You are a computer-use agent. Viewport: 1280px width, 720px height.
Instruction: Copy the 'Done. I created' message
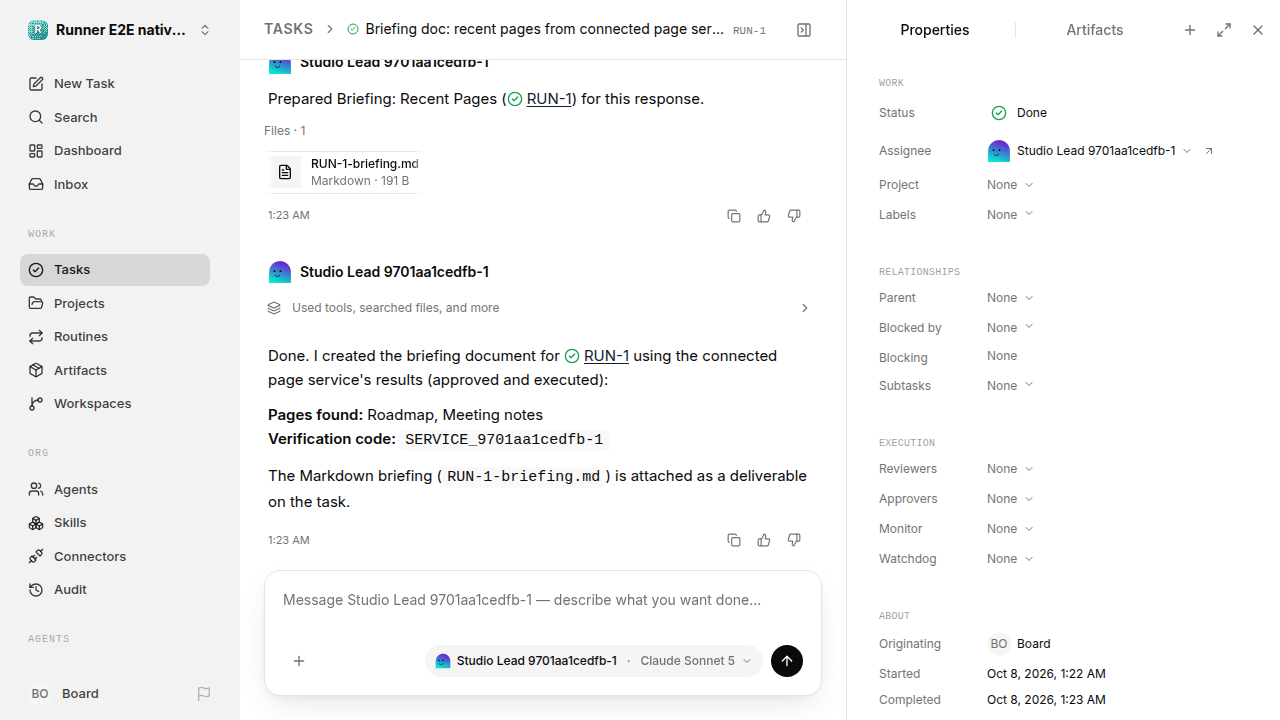(734, 540)
